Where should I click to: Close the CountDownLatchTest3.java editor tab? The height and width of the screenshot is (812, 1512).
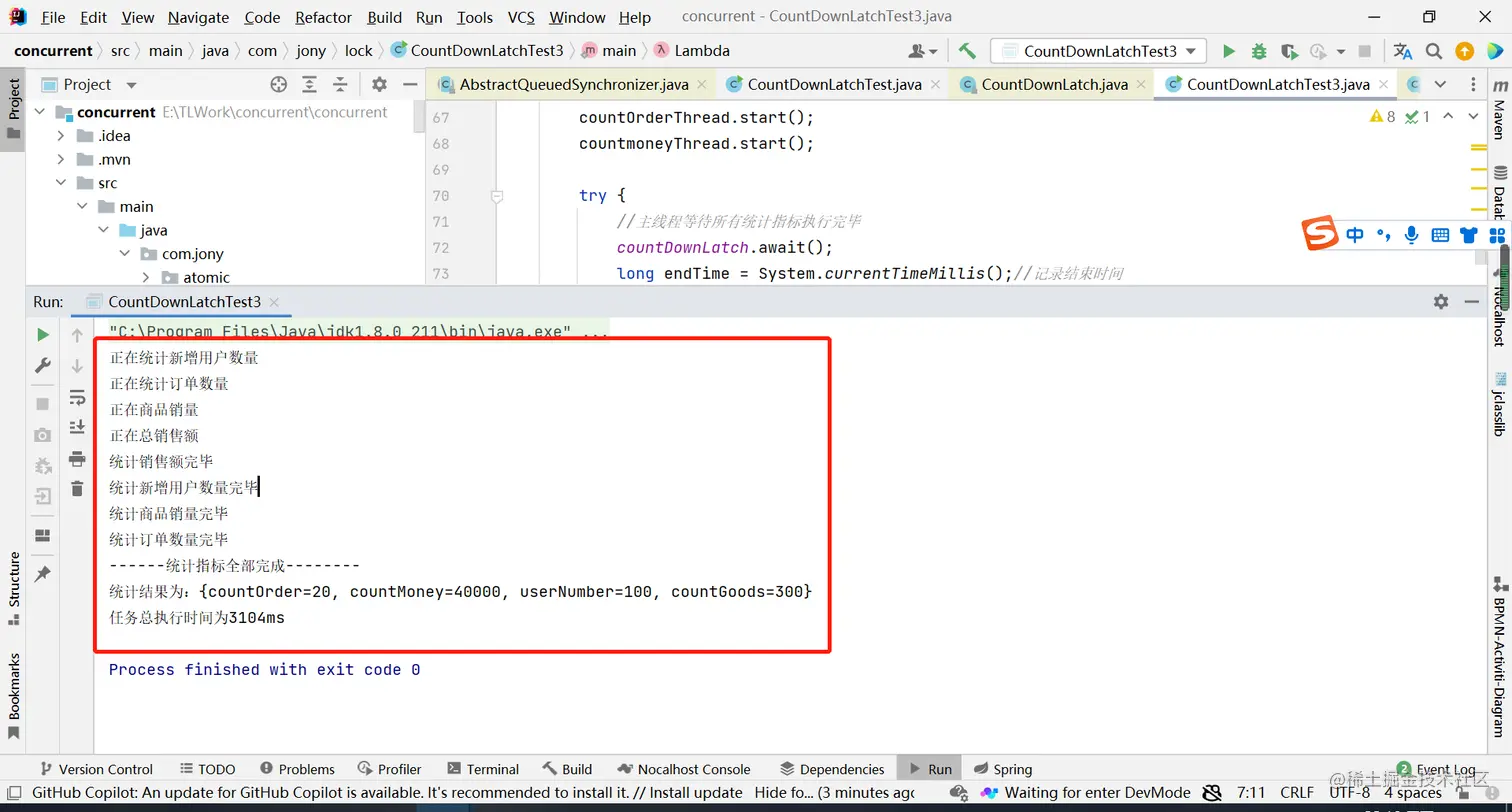(x=1386, y=85)
